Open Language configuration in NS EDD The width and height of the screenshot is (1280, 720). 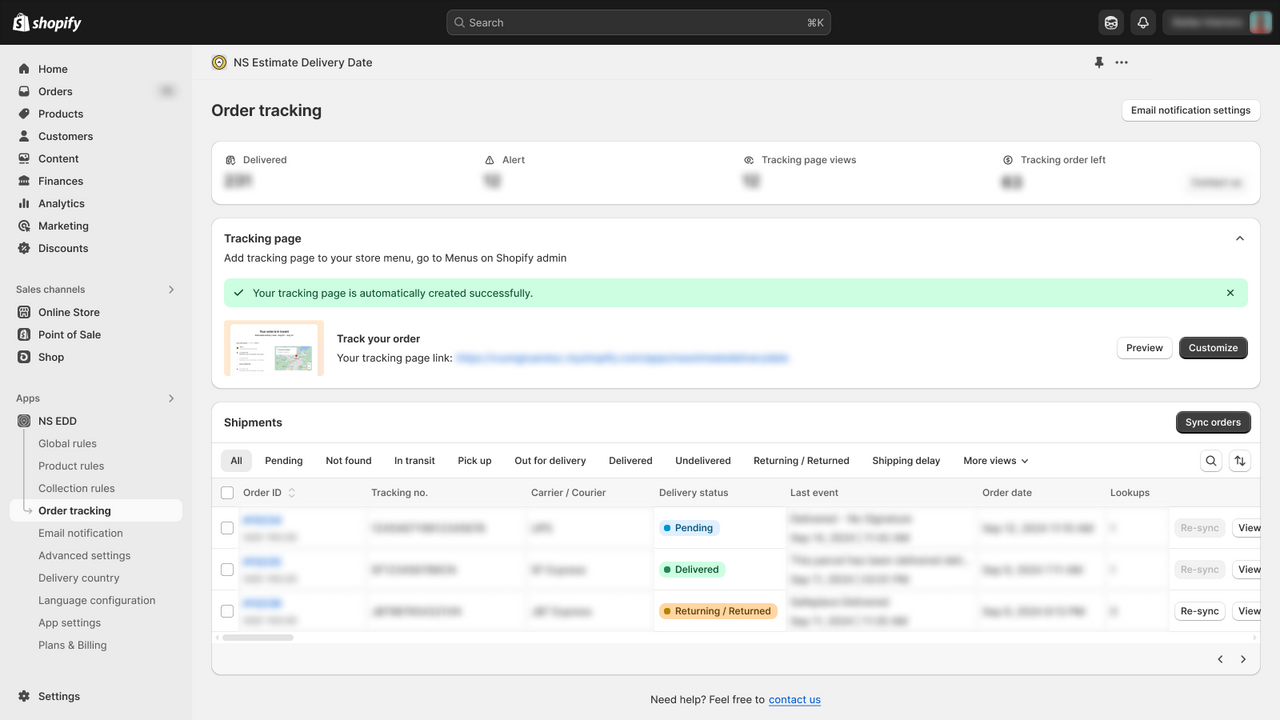coord(97,601)
